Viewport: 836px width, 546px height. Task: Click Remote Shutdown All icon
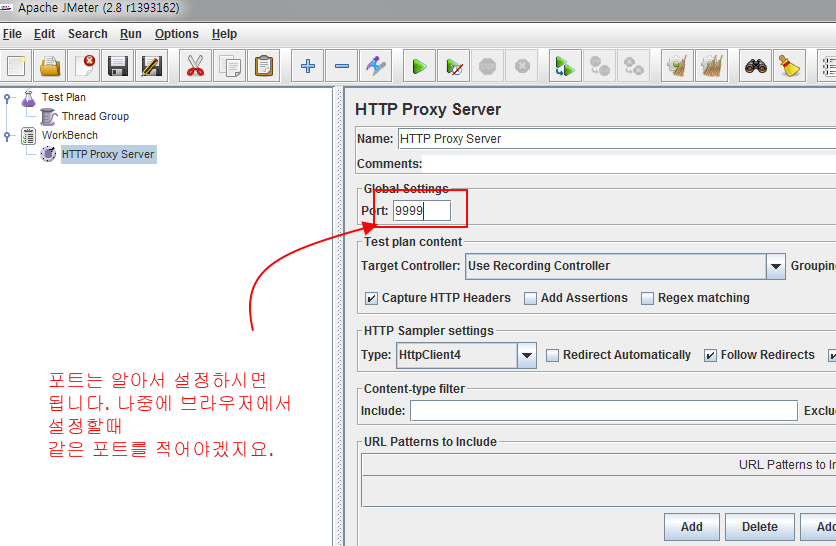[633, 67]
